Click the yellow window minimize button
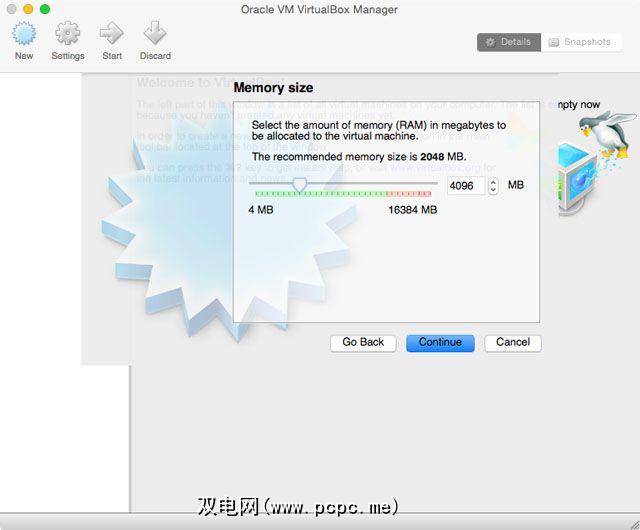The image size is (640, 530). pyautogui.click(x=28, y=9)
